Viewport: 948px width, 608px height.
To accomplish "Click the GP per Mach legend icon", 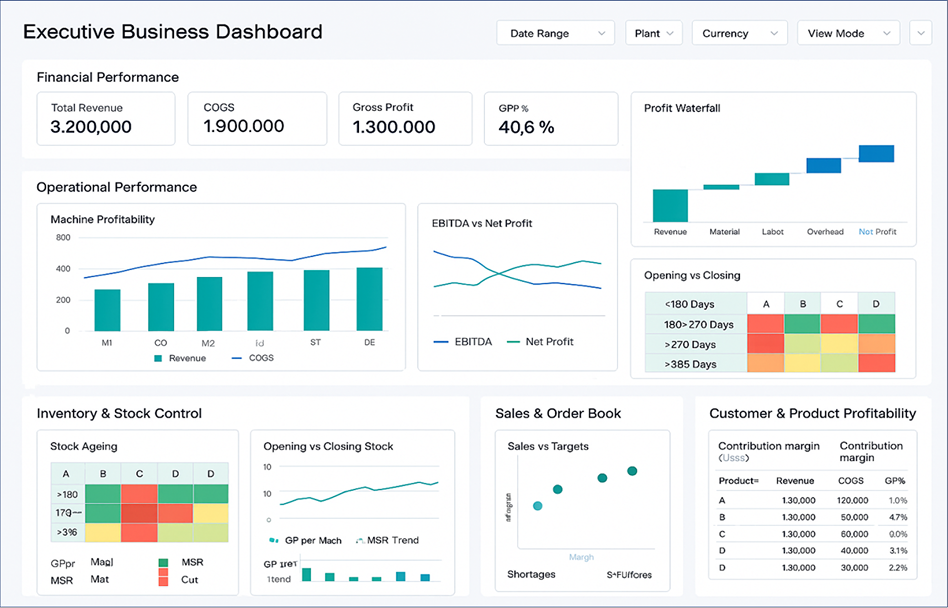I will 274,540.
